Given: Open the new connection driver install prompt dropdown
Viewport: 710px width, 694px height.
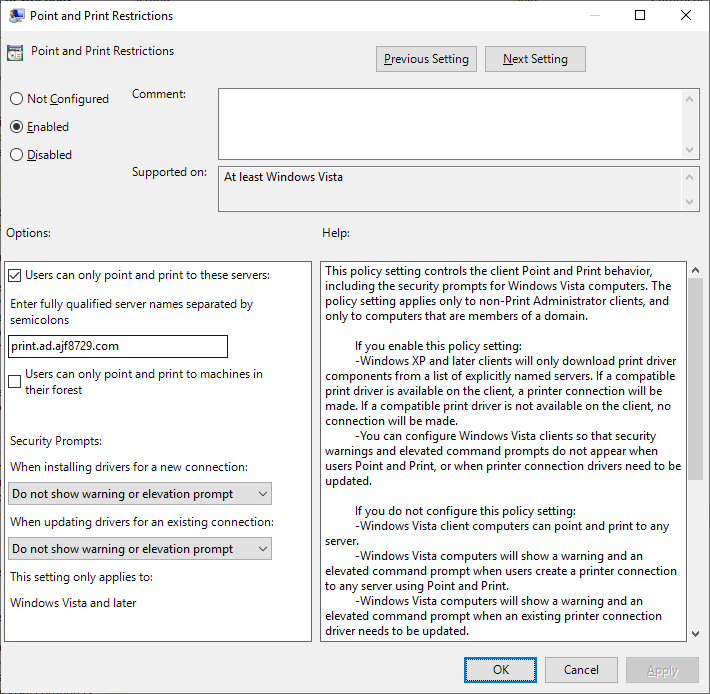Looking at the screenshot, I should [x=140, y=493].
